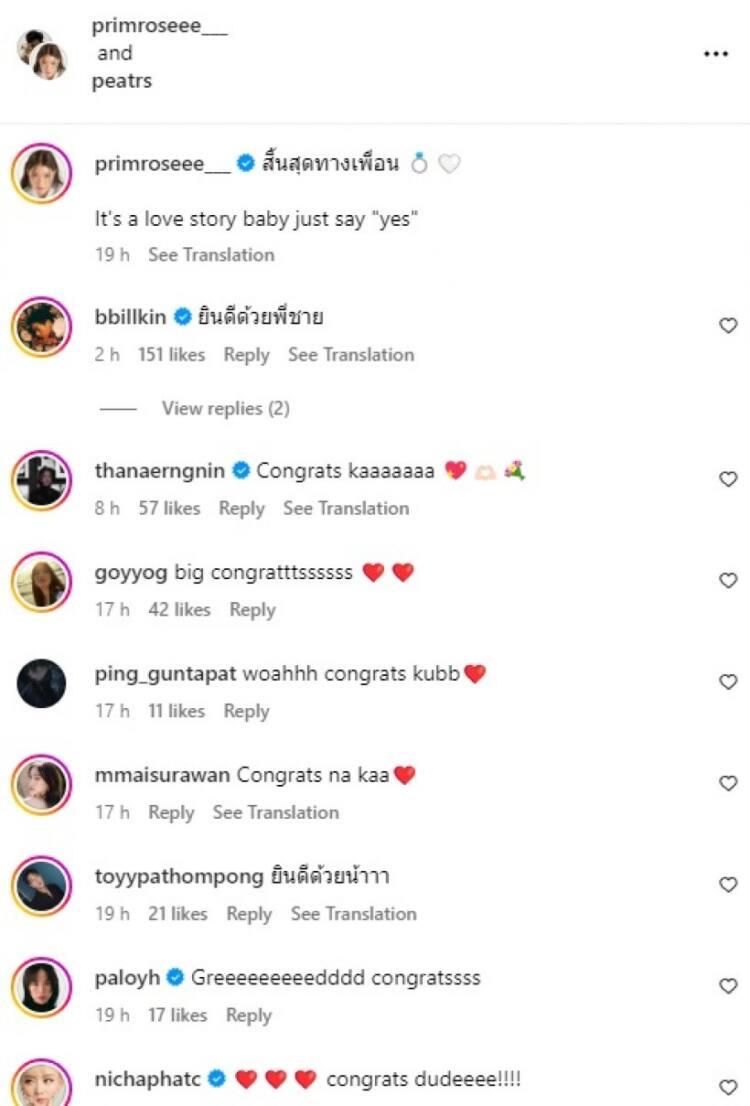Tap heart icon beside ping_guntapat's comment

(728, 682)
